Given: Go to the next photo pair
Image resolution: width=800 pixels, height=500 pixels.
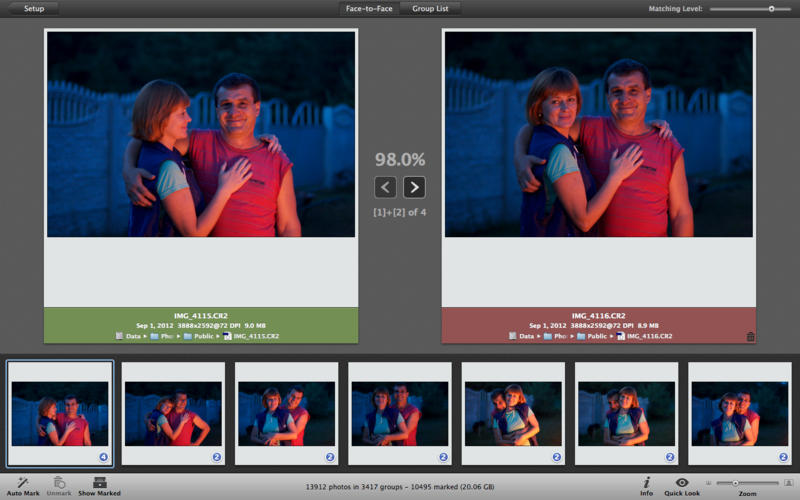Looking at the screenshot, I should 414,187.
